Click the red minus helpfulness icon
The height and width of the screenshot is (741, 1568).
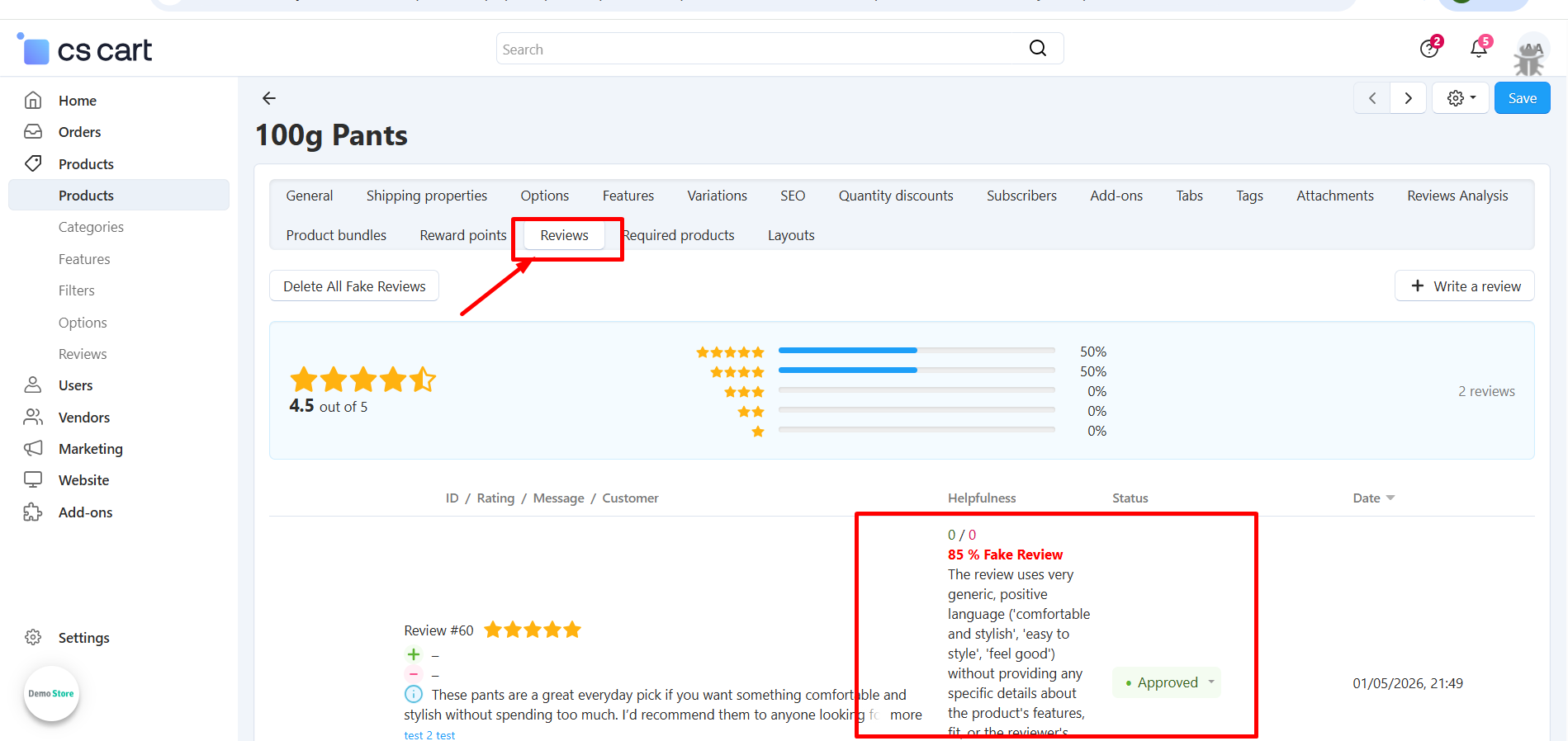[x=414, y=674]
